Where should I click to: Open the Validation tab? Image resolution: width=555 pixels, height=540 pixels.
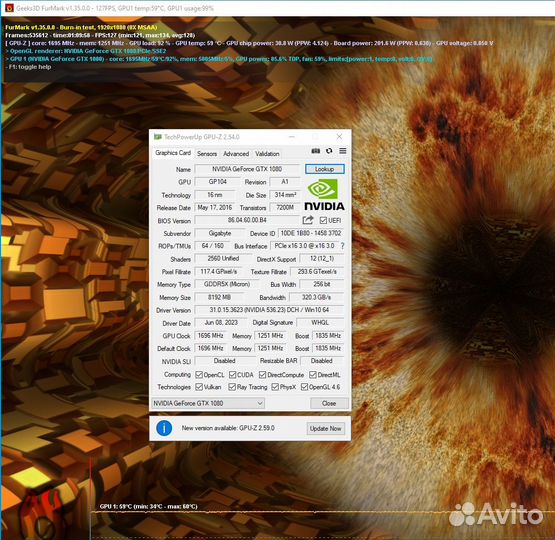click(x=267, y=154)
